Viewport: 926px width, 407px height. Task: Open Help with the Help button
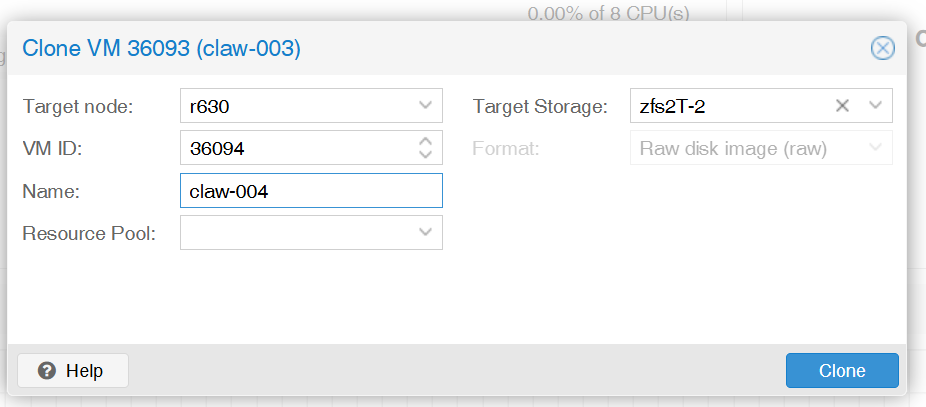[73, 371]
